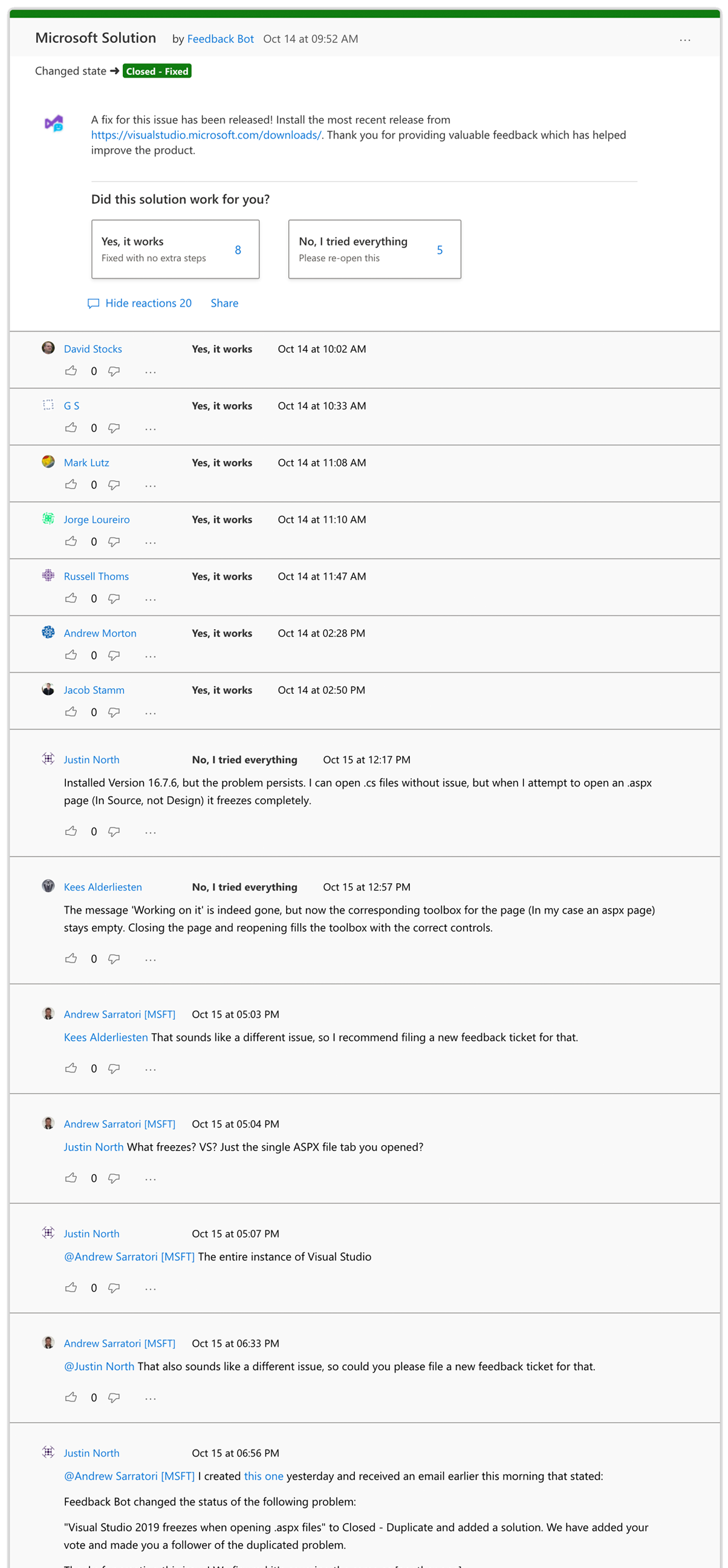Open Russell Thoms' profile name link
Viewport: 728px width, 1568px height.
point(96,577)
